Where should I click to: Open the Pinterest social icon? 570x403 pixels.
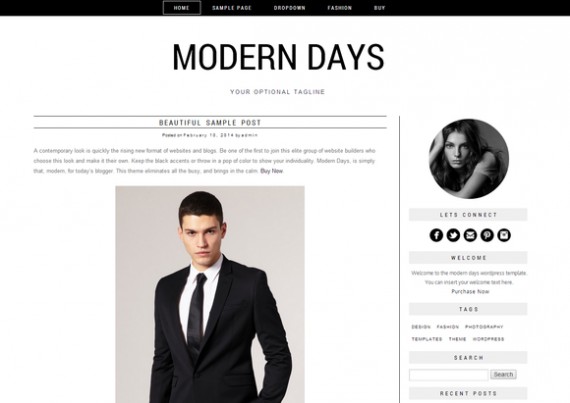pos(487,235)
